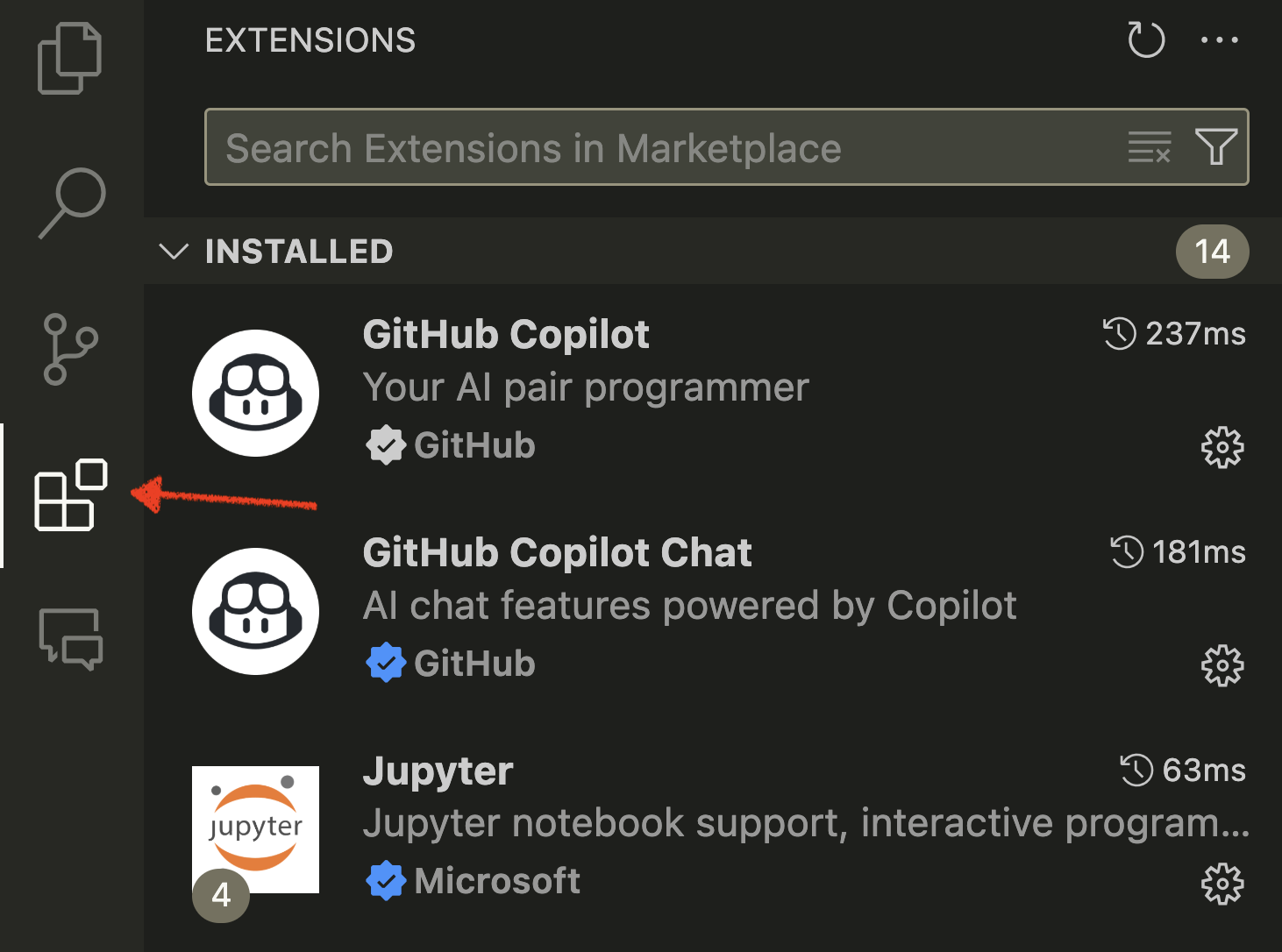This screenshot has height=952, width=1282.
Task: Open manage gear for GitHub Copilot Chat
Action: tap(1222, 666)
